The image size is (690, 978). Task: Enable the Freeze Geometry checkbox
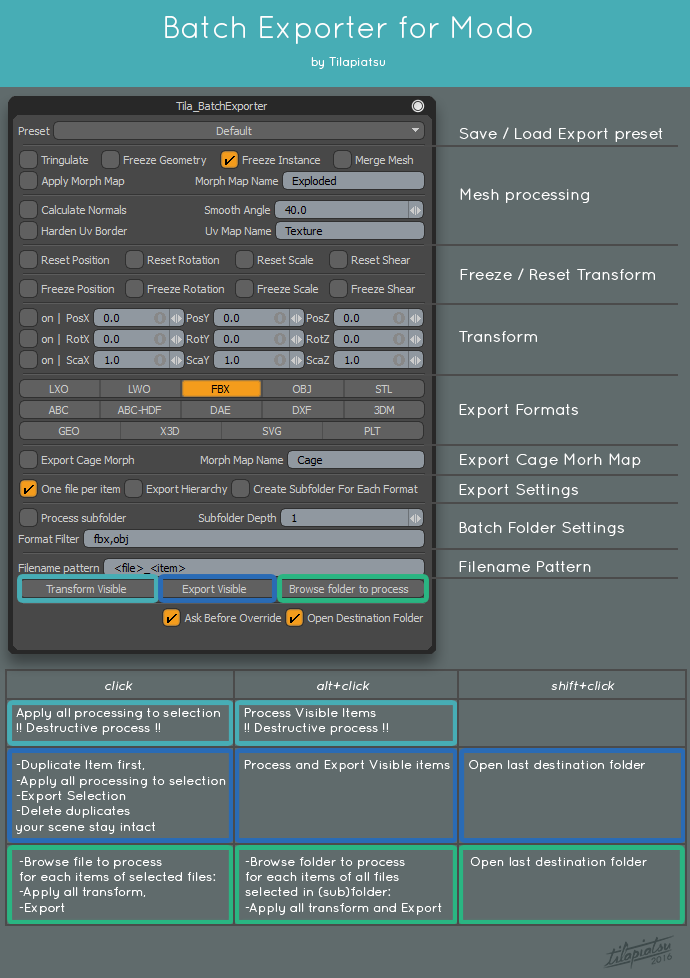tap(110, 160)
